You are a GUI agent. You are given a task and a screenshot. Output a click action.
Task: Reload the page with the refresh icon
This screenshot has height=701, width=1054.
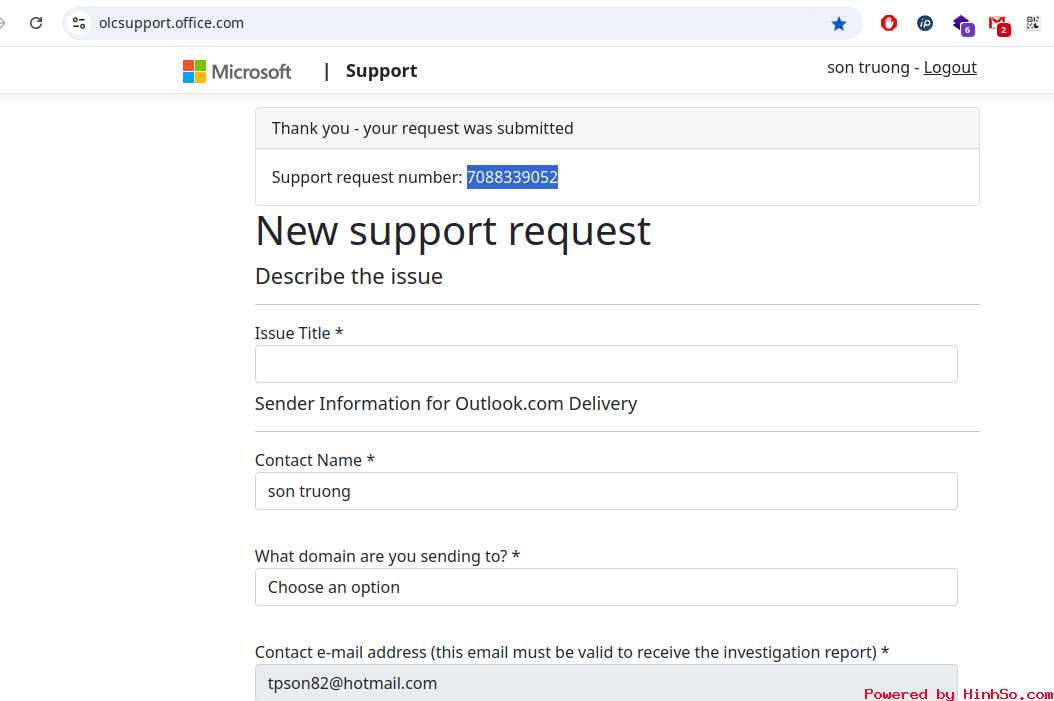pos(36,23)
